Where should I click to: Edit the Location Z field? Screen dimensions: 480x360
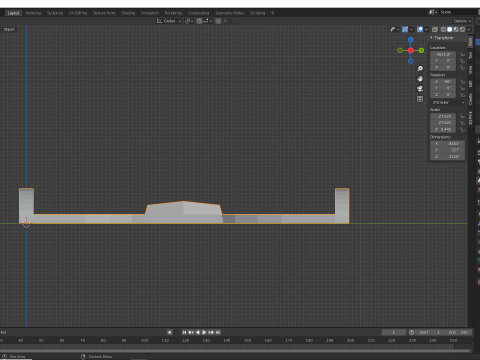(x=443, y=67)
